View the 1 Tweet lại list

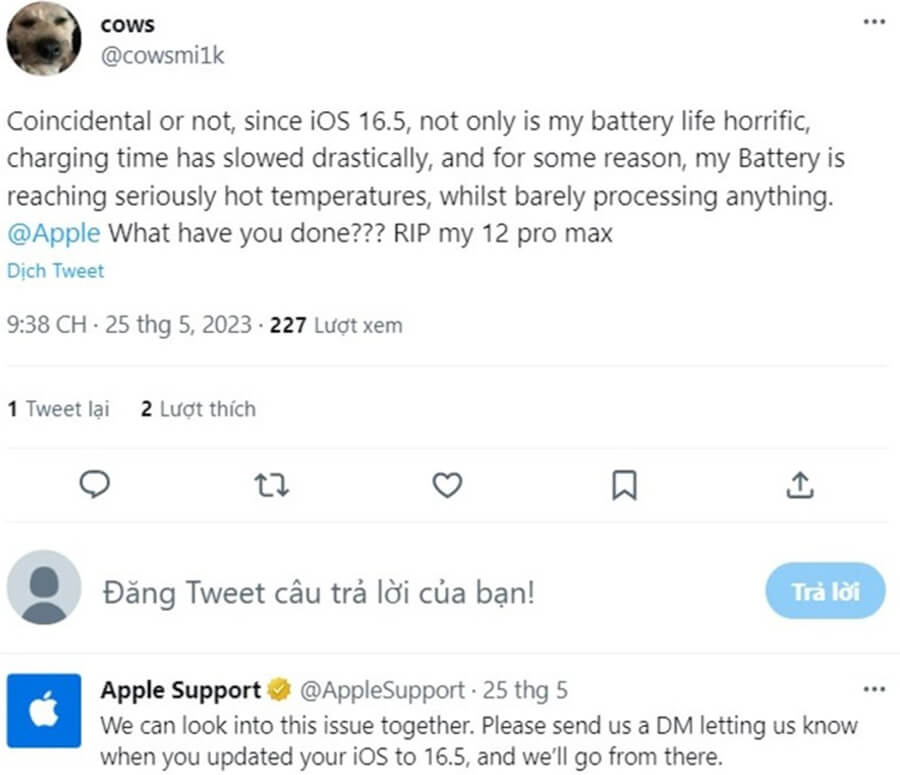click(58, 409)
